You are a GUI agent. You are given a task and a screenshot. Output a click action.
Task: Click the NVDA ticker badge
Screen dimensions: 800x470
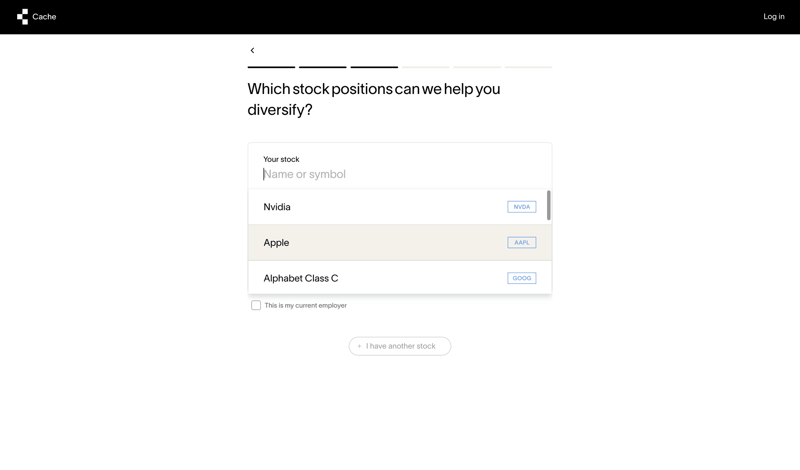521,207
